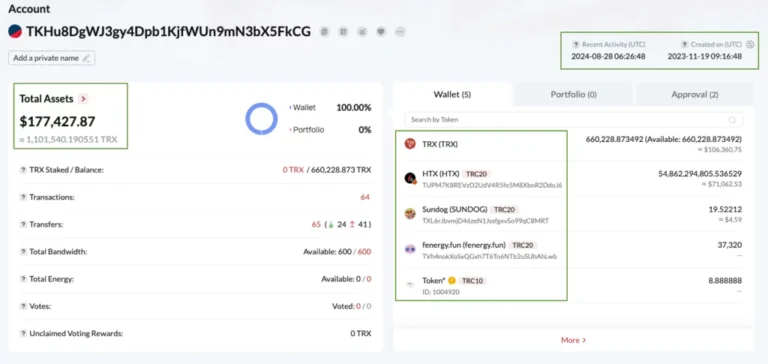Click the help icon beside Created on (UTC)
Screen dimensions: 768x364
685,45
